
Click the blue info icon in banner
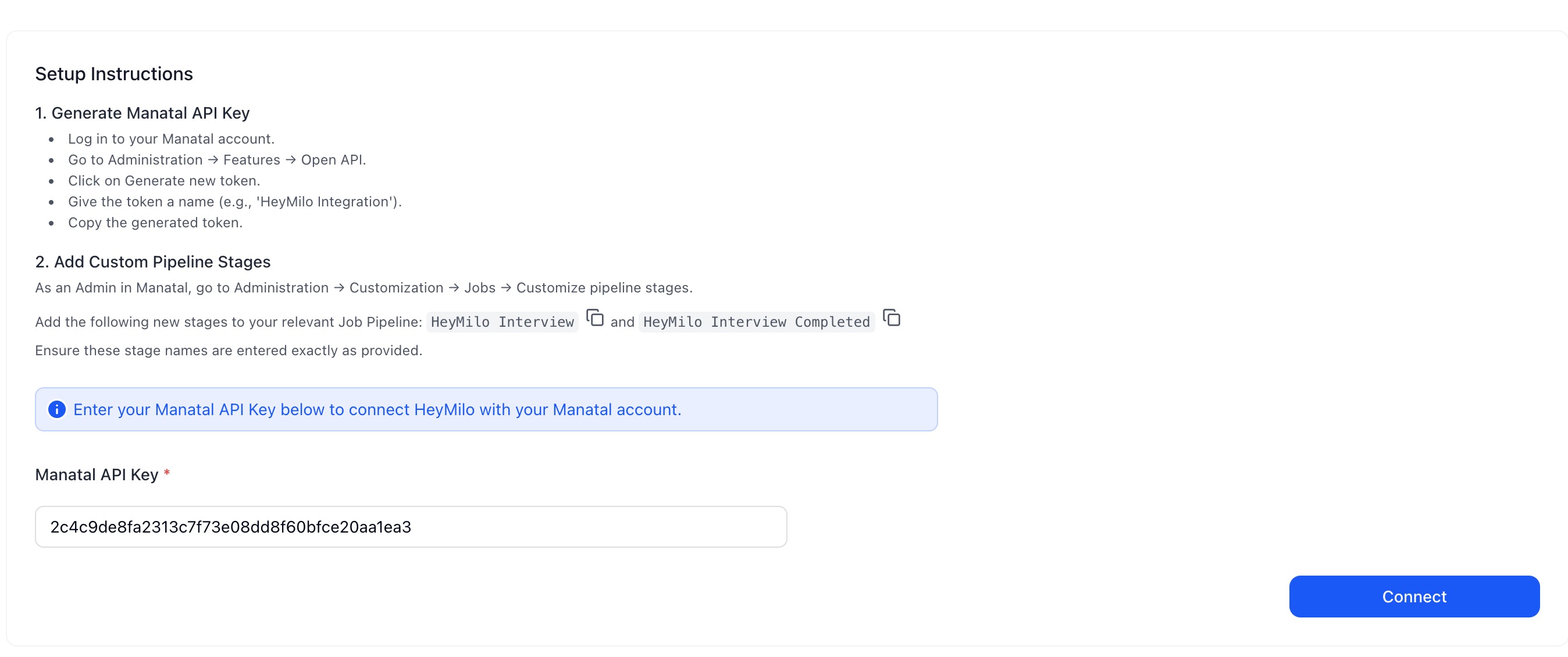tap(56, 409)
